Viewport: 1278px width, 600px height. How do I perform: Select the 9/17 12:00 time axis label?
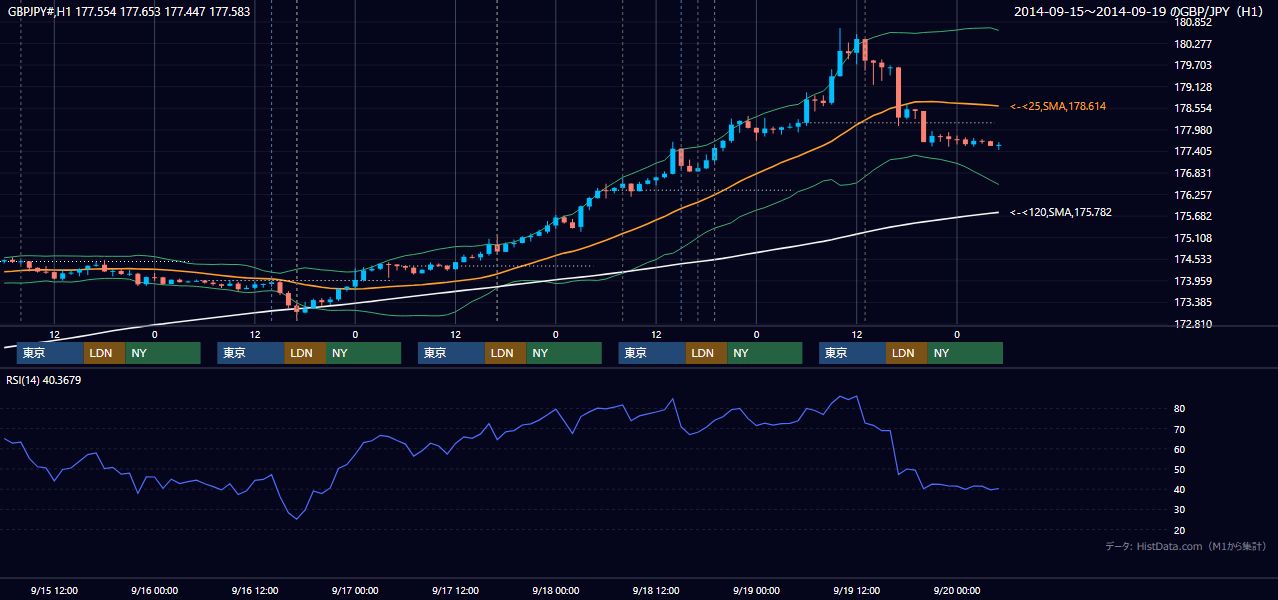point(455,590)
